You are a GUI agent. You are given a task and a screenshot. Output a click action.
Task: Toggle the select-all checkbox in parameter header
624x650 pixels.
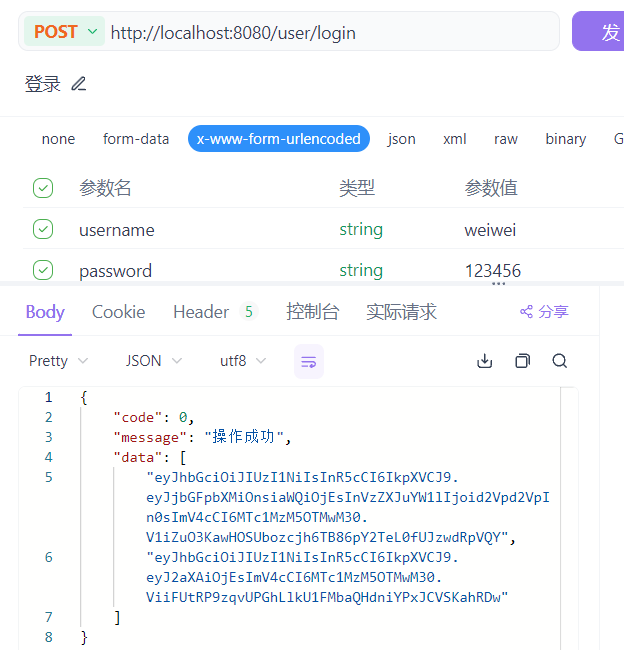(x=43, y=188)
